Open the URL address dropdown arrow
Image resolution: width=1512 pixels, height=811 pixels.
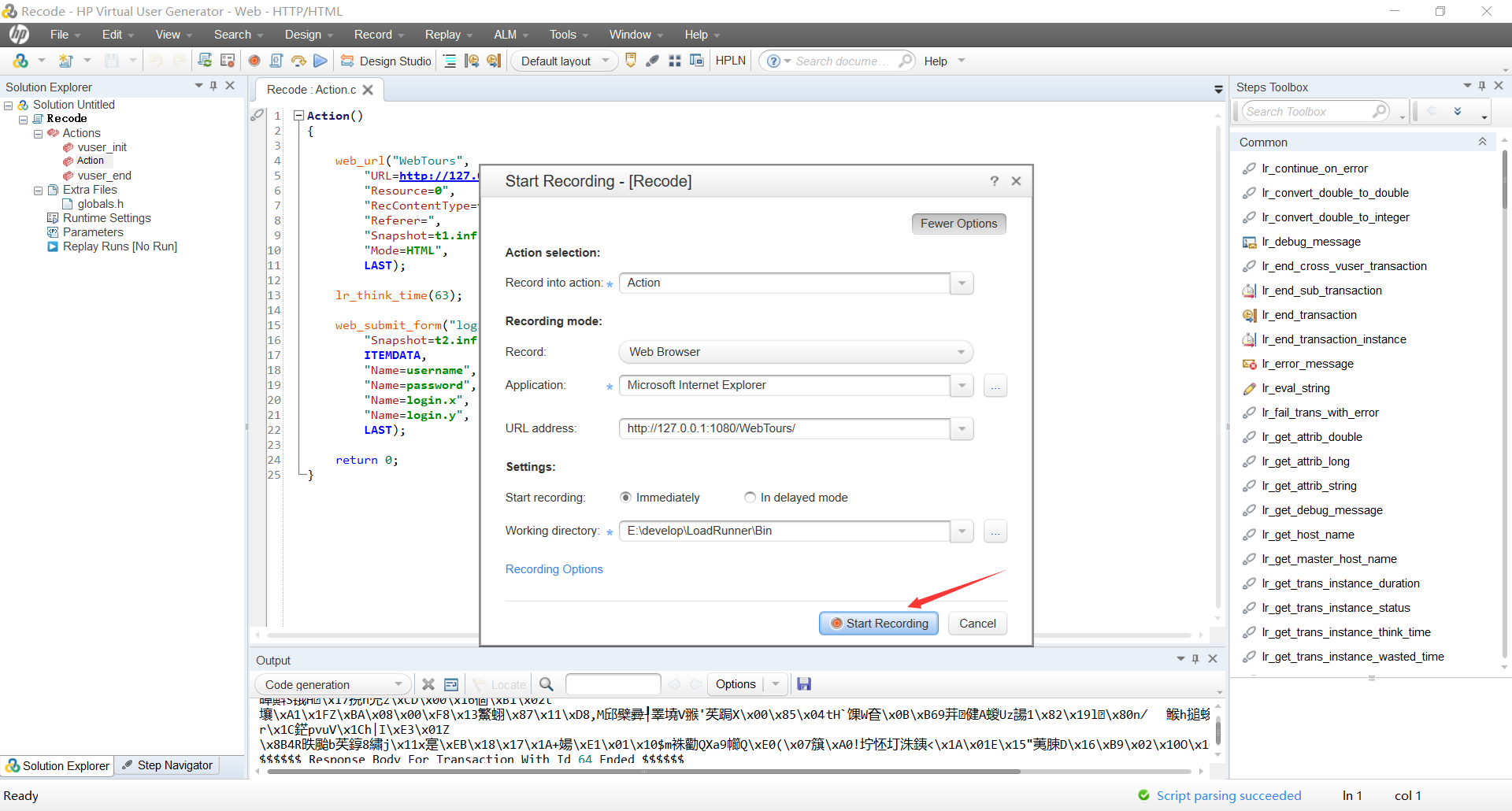pos(962,429)
